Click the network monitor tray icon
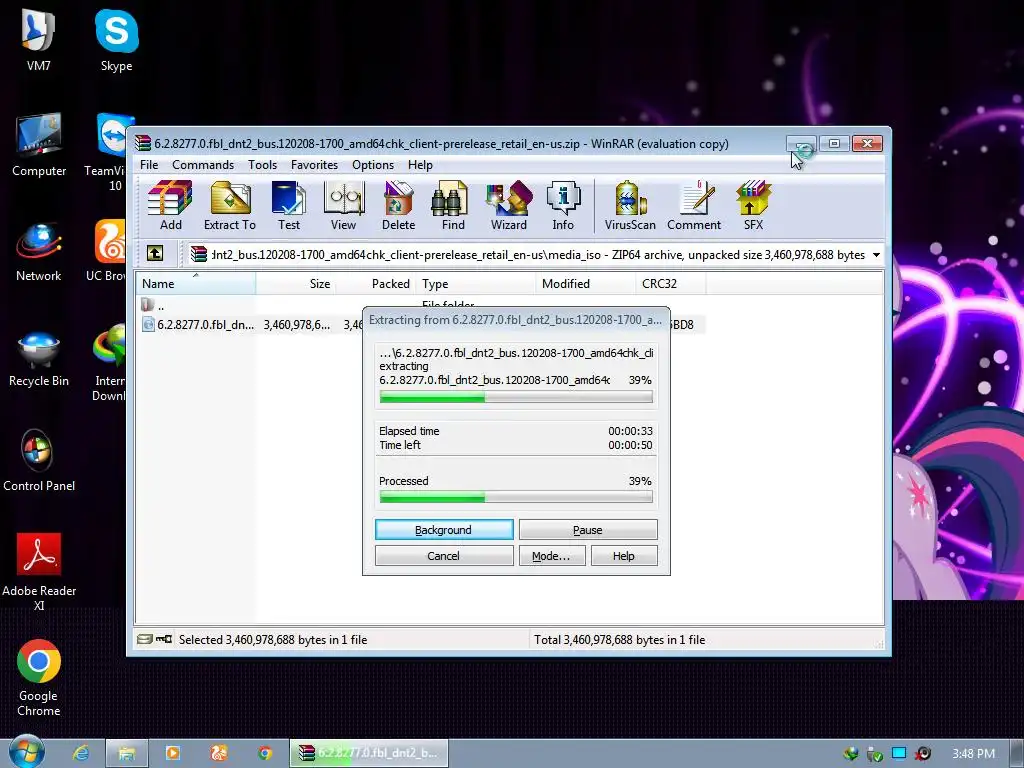 (x=899, y=753)
